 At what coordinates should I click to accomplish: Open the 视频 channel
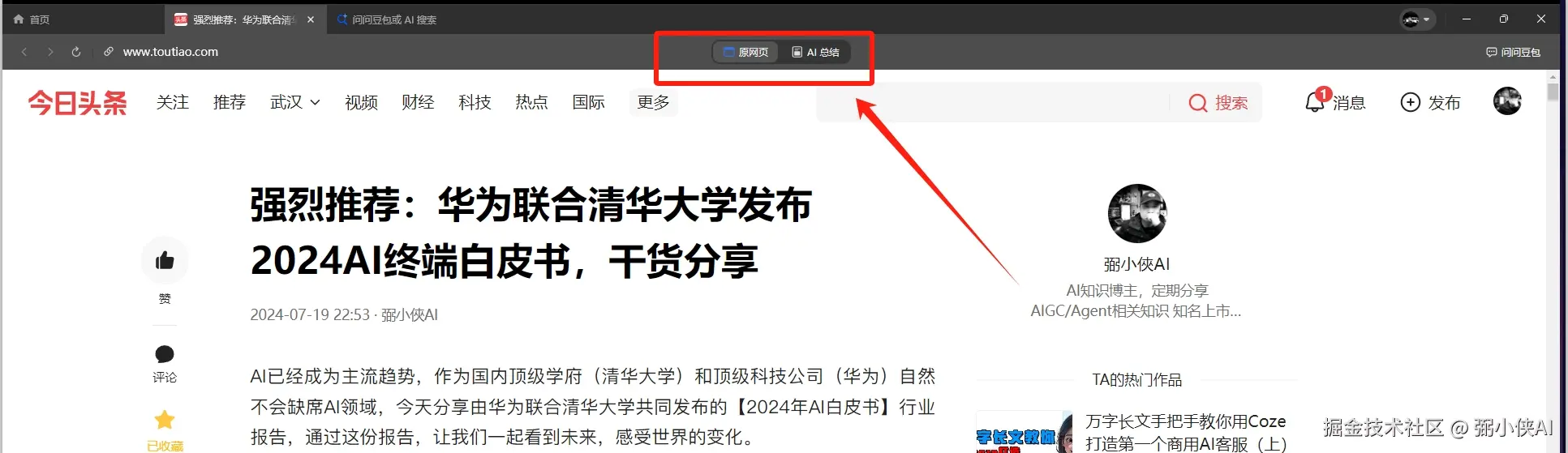pyautogui.click(x=361, y=102)
